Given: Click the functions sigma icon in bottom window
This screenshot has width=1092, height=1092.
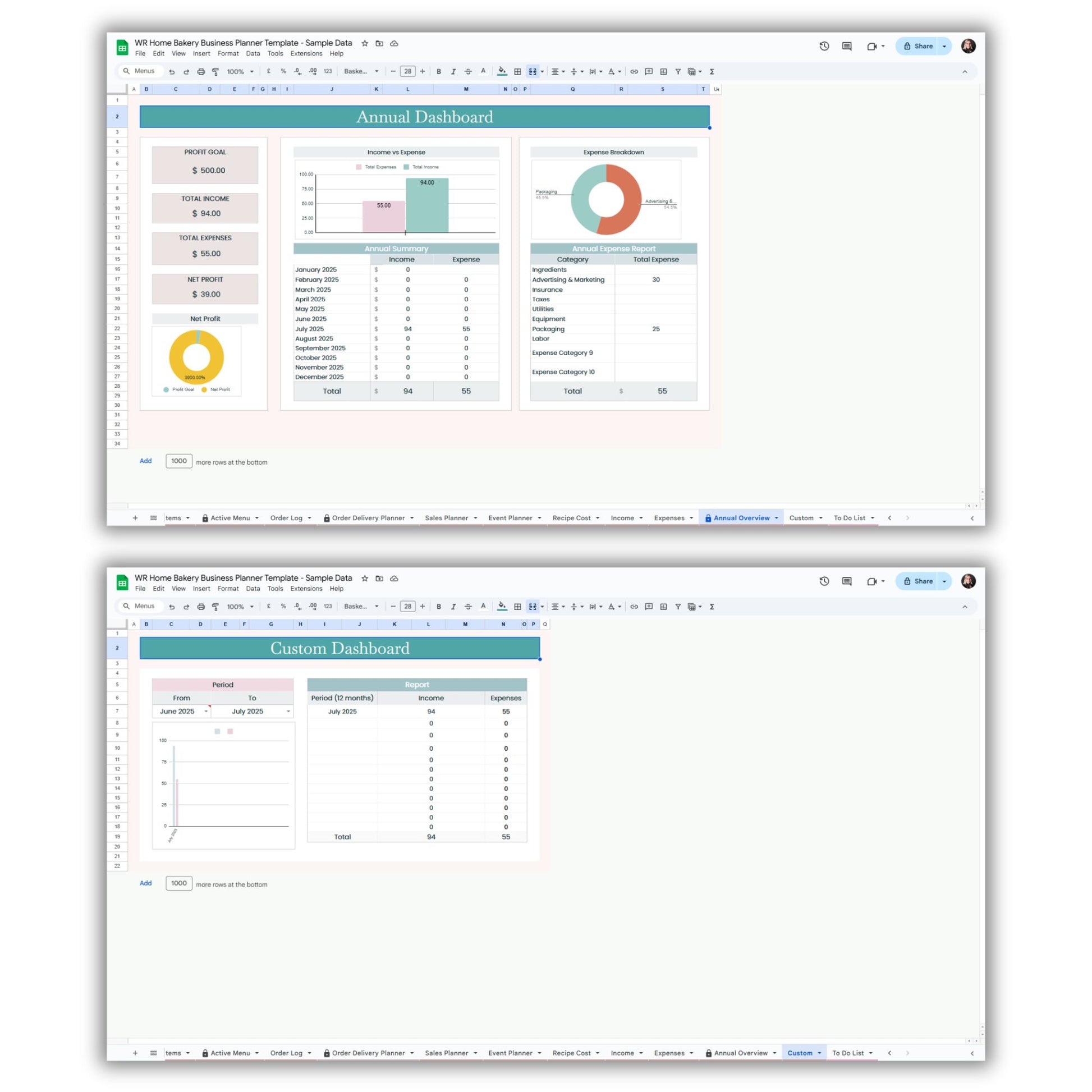Looking at the screenshot, I should [x=712, y=607].
